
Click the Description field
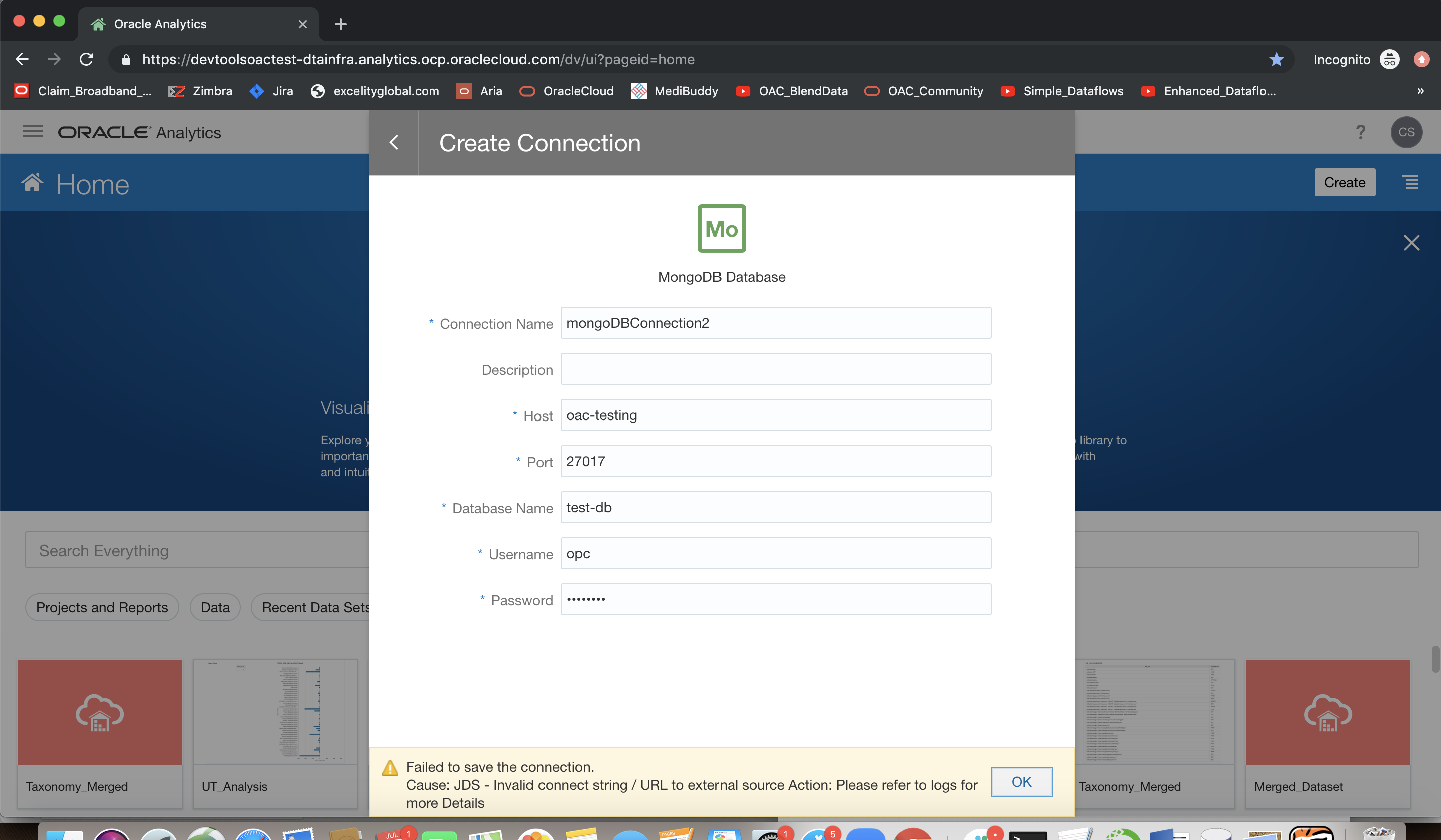(775, 368)
